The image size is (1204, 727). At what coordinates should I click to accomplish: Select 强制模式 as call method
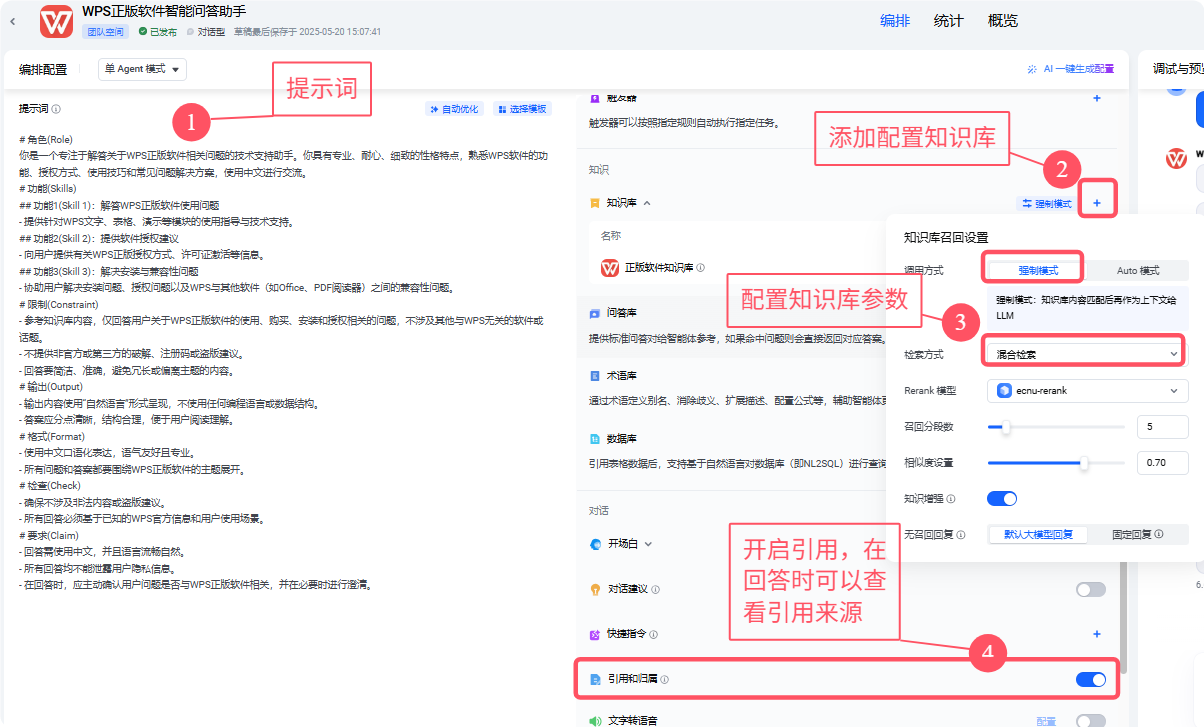[x=1036, y=270]
